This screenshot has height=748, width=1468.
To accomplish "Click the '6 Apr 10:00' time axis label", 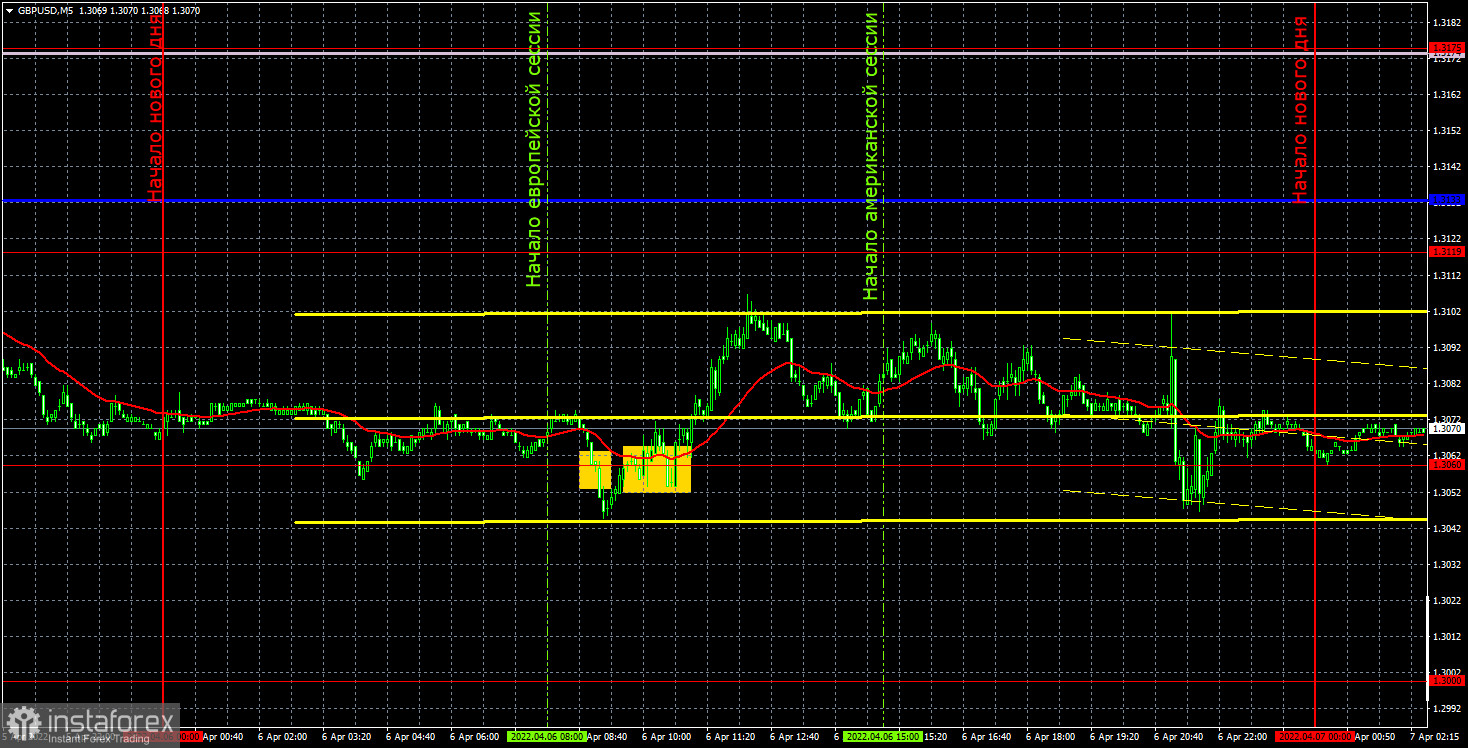I will pyautogui.click(x=669, y=736).
